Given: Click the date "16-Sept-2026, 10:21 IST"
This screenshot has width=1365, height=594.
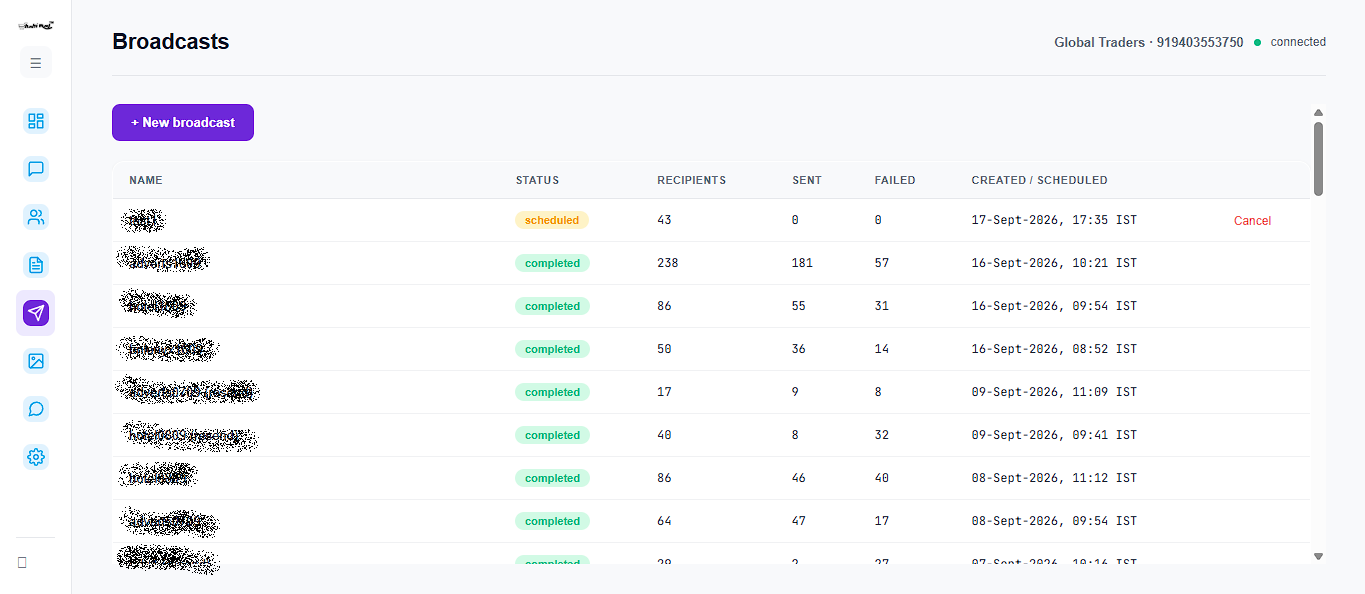Looking at the screenshot, I should [x=1054, y=263].
